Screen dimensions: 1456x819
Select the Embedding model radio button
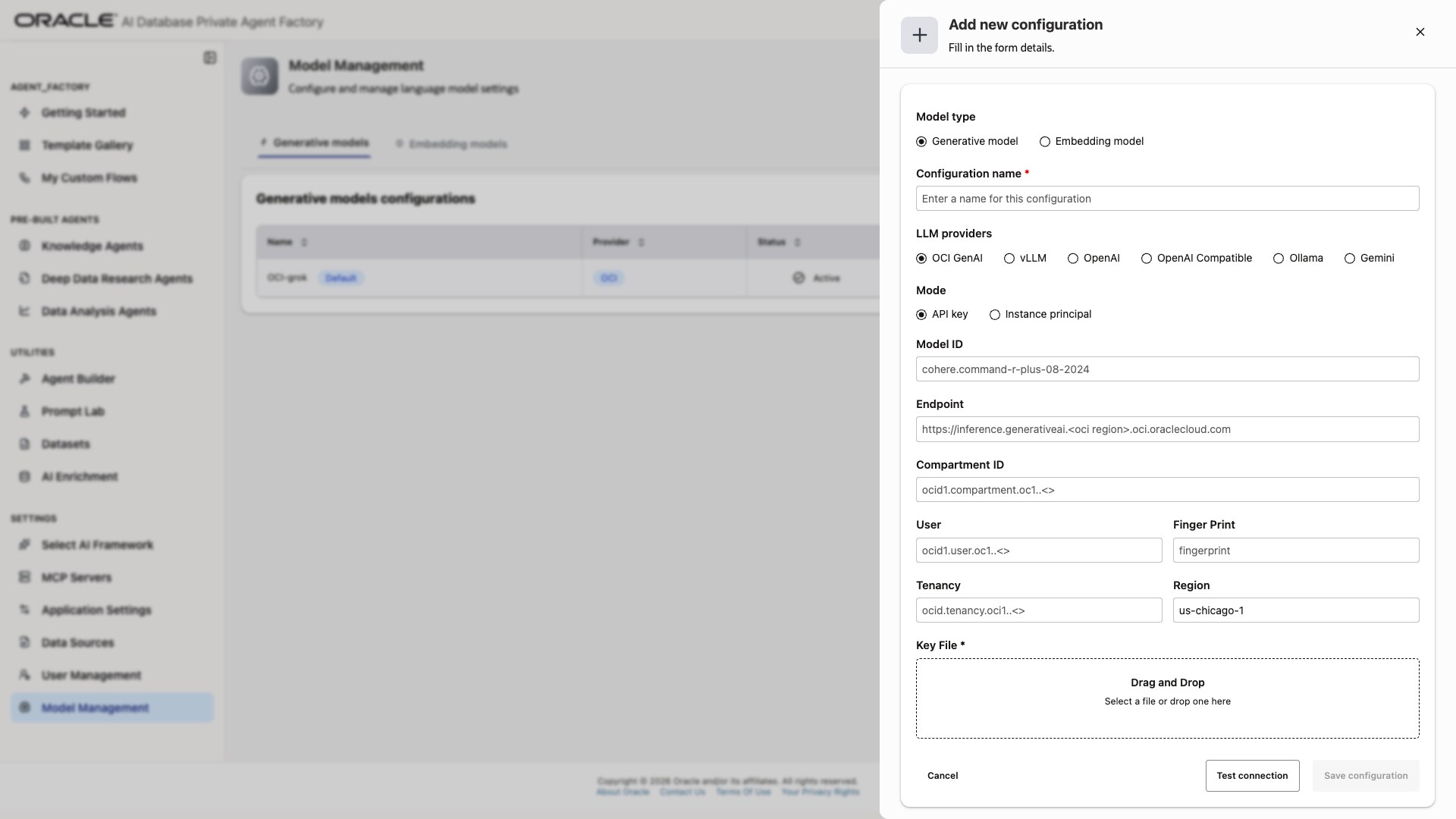(1045, 142)
